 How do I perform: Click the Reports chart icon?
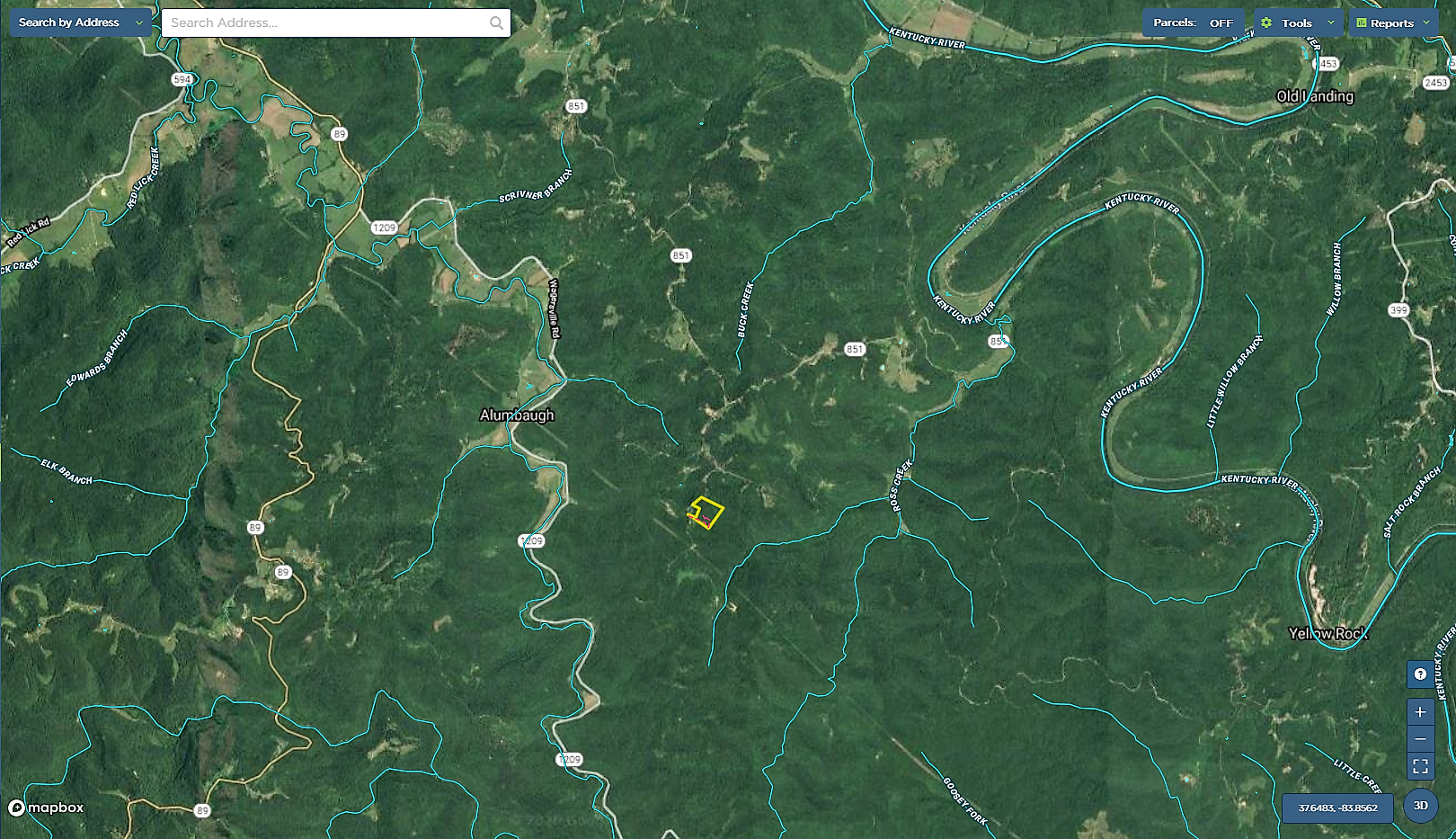point(1362,23)
